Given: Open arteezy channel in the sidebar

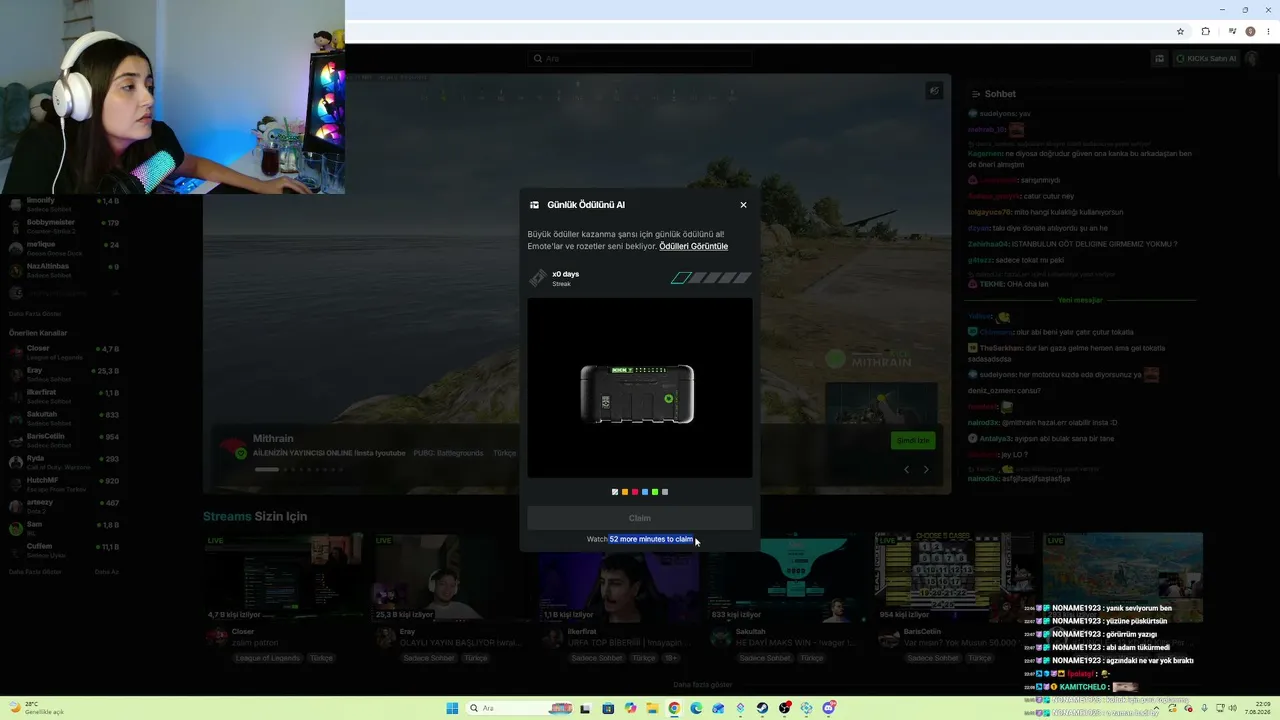Looking at the screenshot, I should pyautogui.click(x=64, y=506).
